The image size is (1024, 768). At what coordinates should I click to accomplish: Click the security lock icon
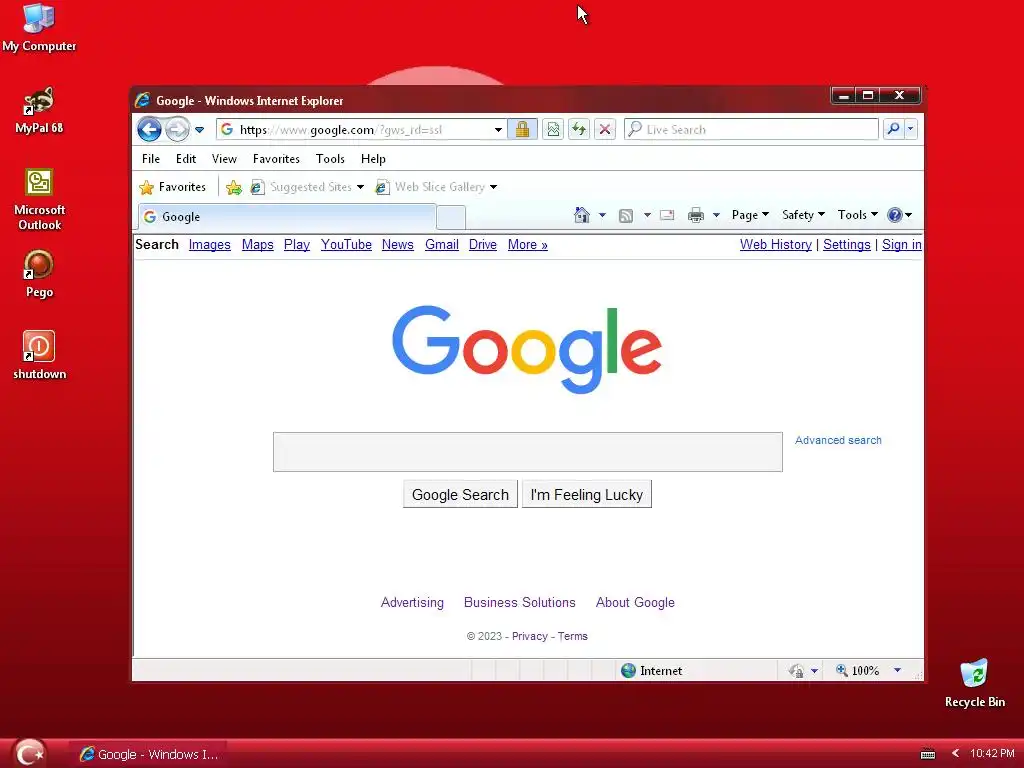click(522, 129)
